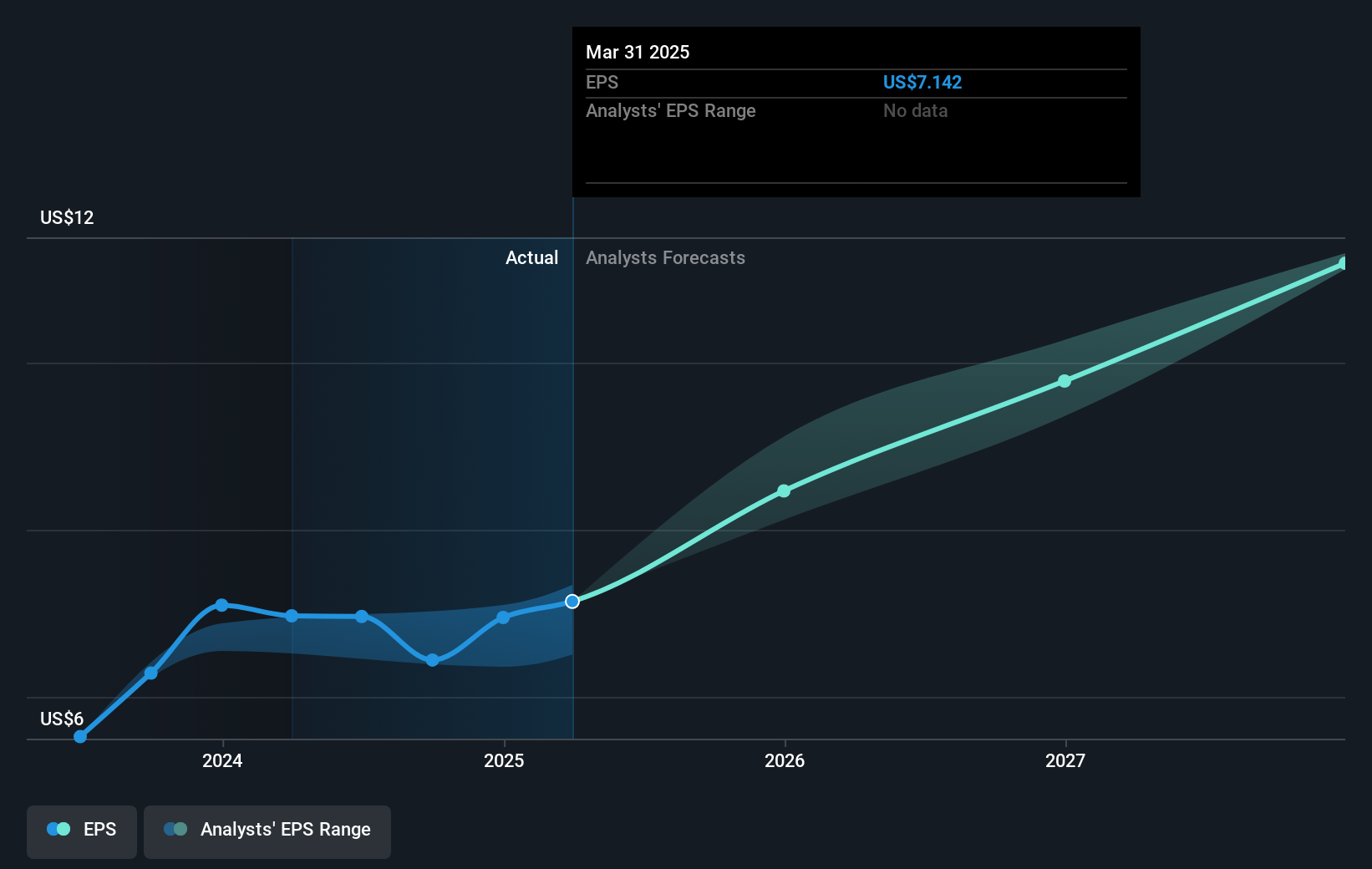Click the Analysts Forecasts section label
Screen dimensions: 1372x869
point(665,257)
